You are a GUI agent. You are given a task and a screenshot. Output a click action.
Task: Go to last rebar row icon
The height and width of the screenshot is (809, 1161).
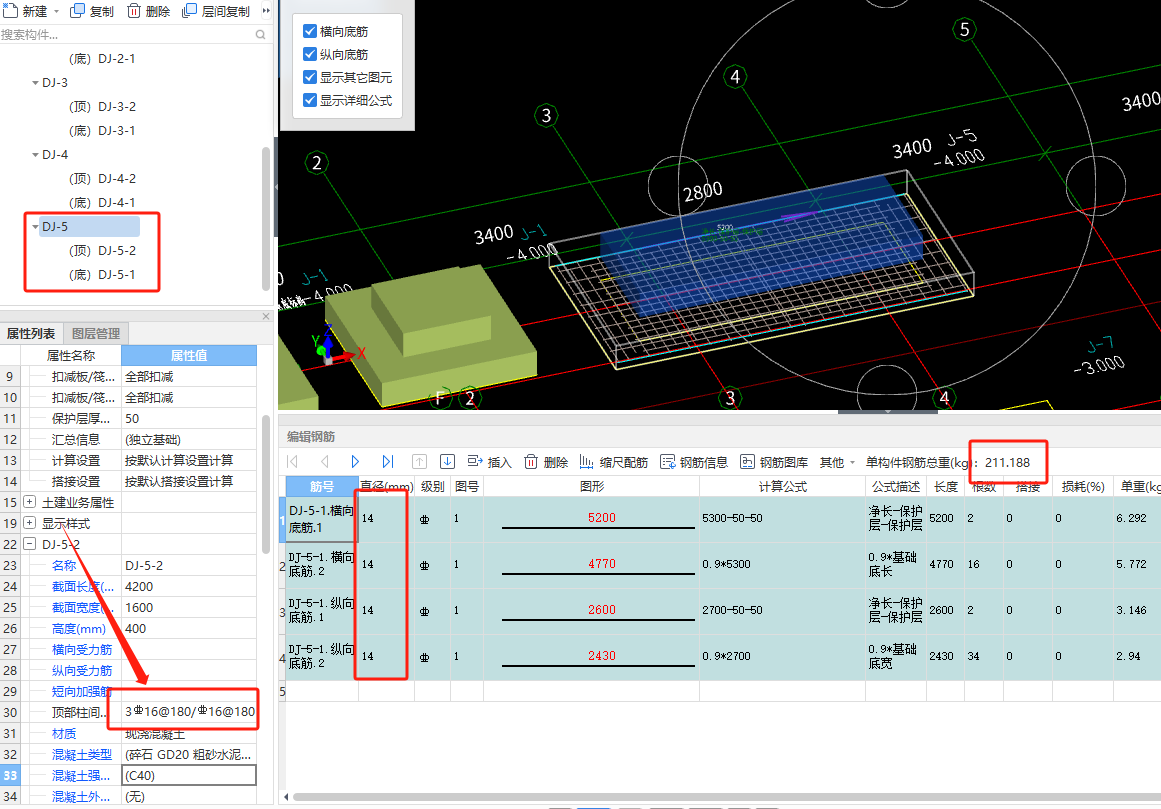click(387, 462)
